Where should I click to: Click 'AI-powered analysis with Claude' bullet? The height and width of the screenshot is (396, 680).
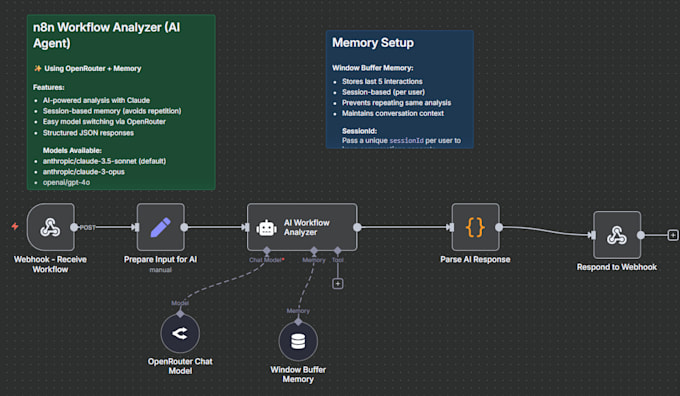(96, 100)
